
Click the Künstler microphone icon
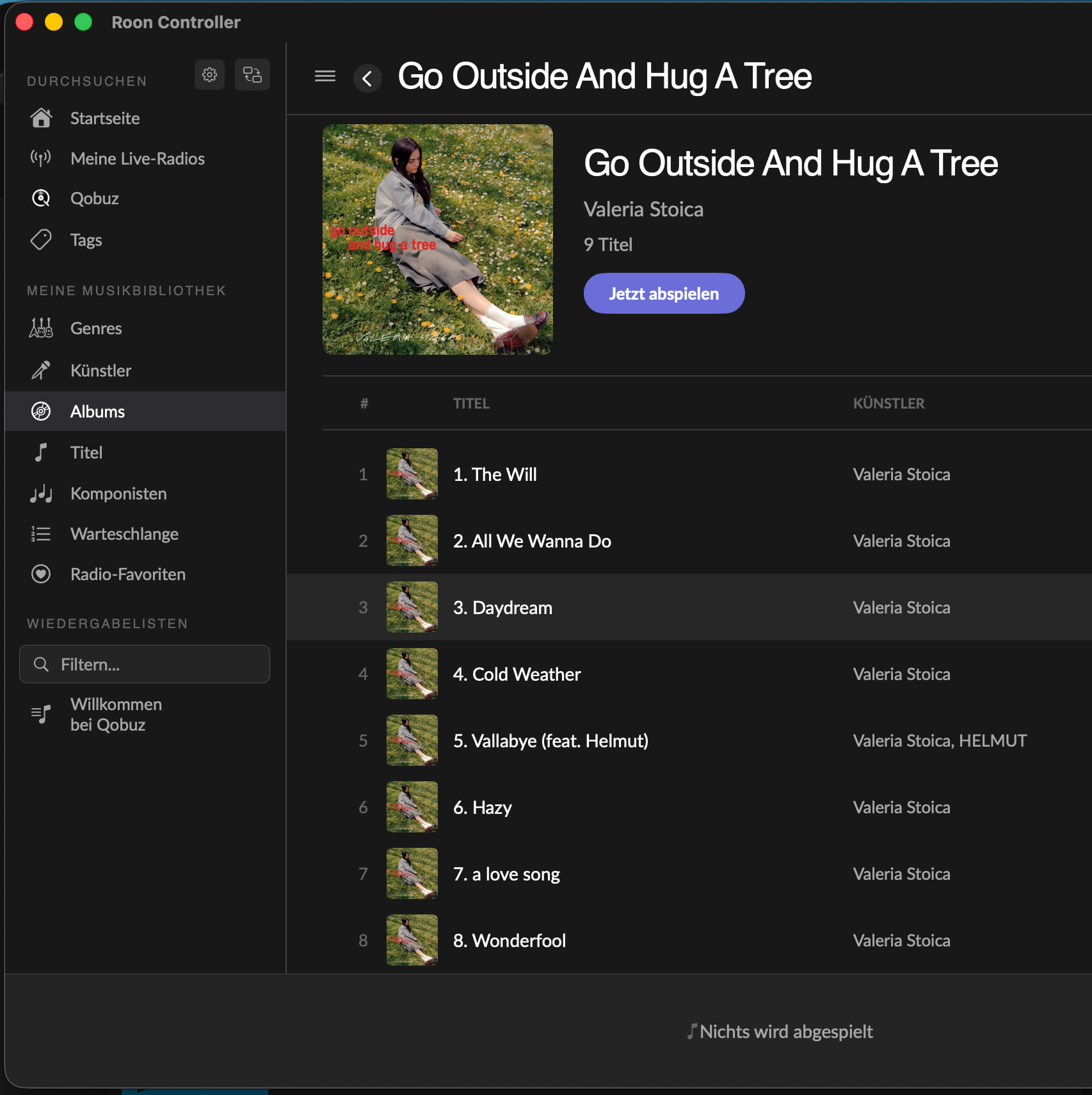click(x=41, y=370)
